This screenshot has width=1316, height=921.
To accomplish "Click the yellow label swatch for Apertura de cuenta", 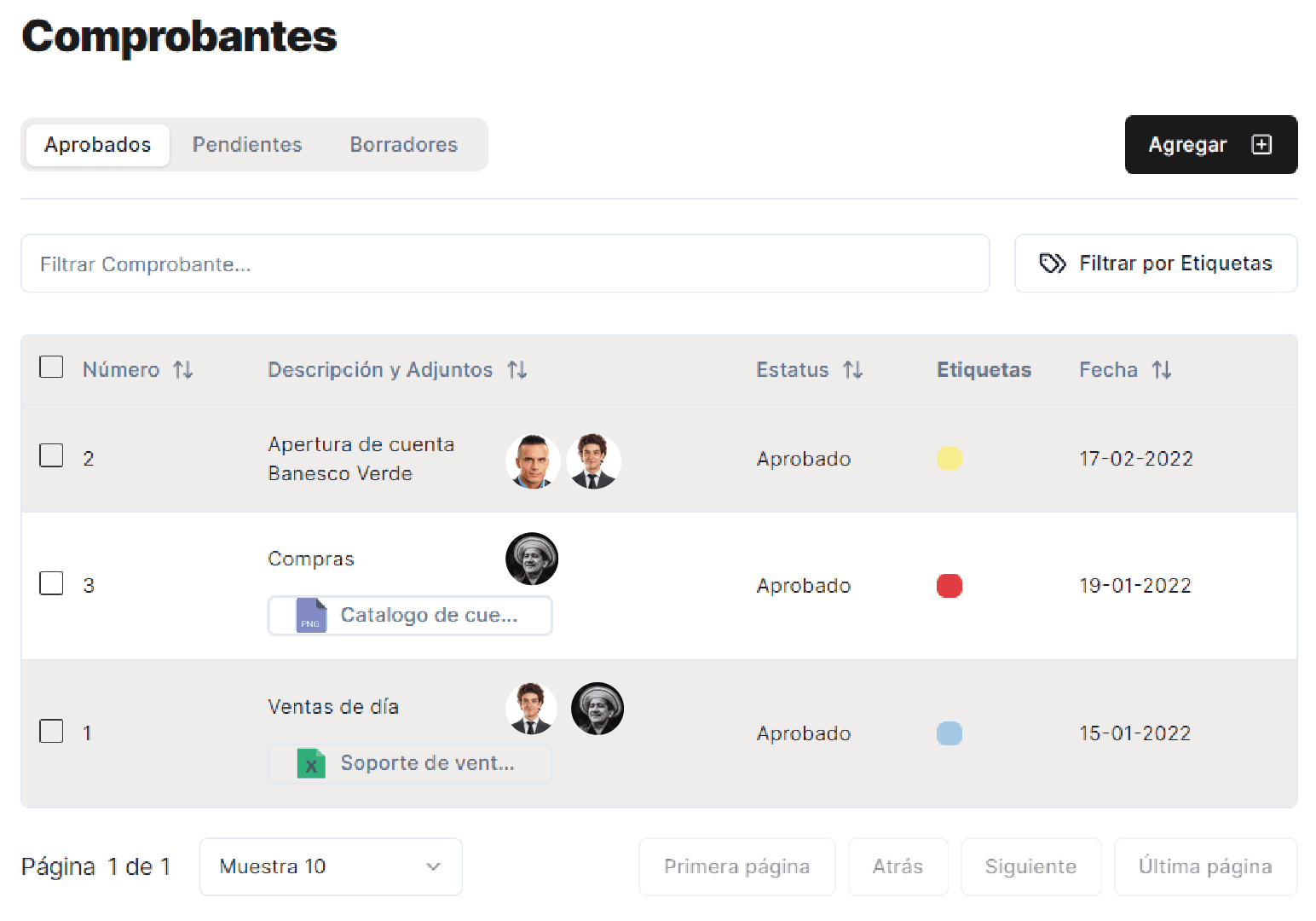I will click(x=949, y=459).
